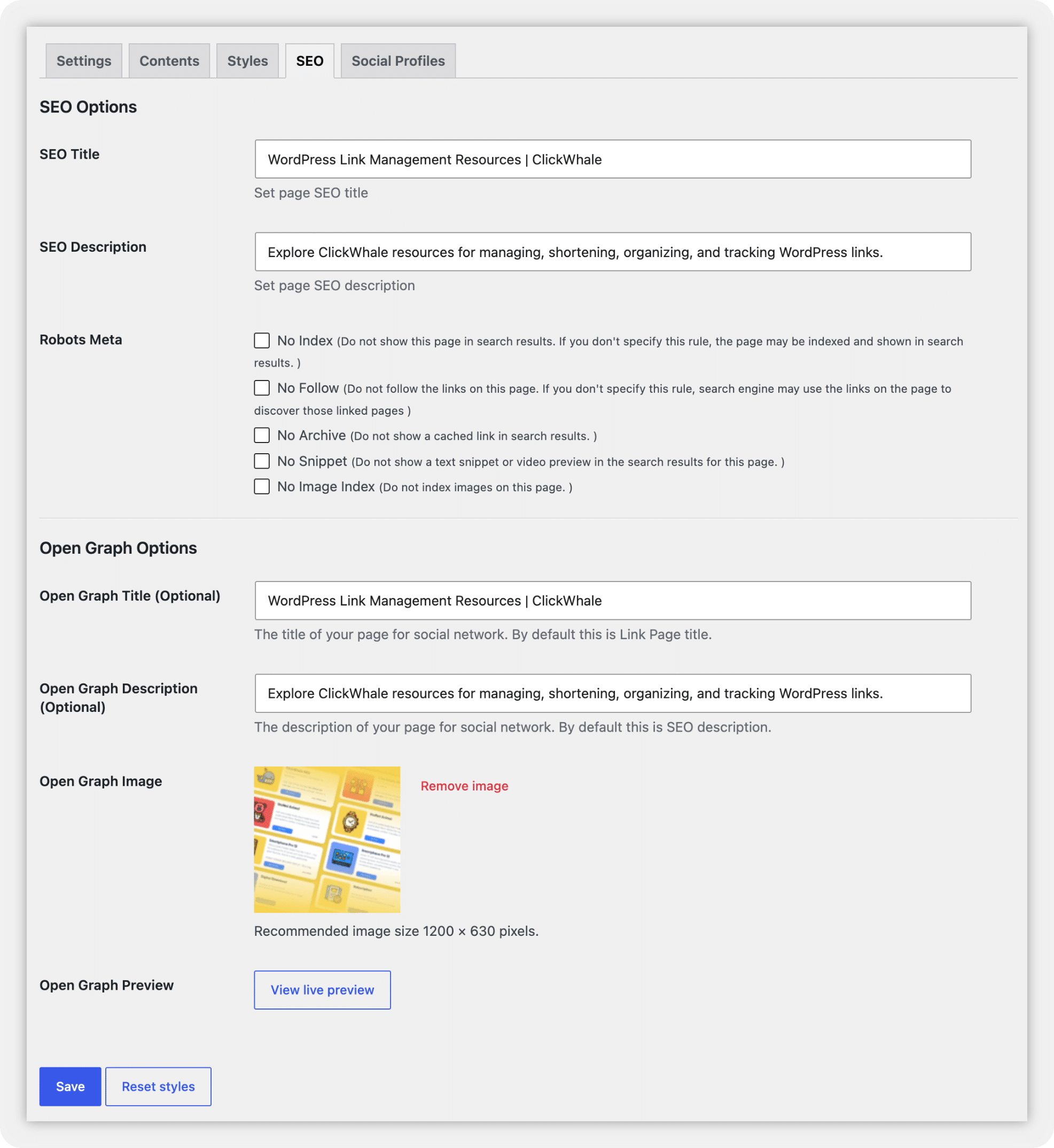Screen dimensions: 1054x1148
Task: Click the "Open Graph Image" label
Action: (100, 781)
